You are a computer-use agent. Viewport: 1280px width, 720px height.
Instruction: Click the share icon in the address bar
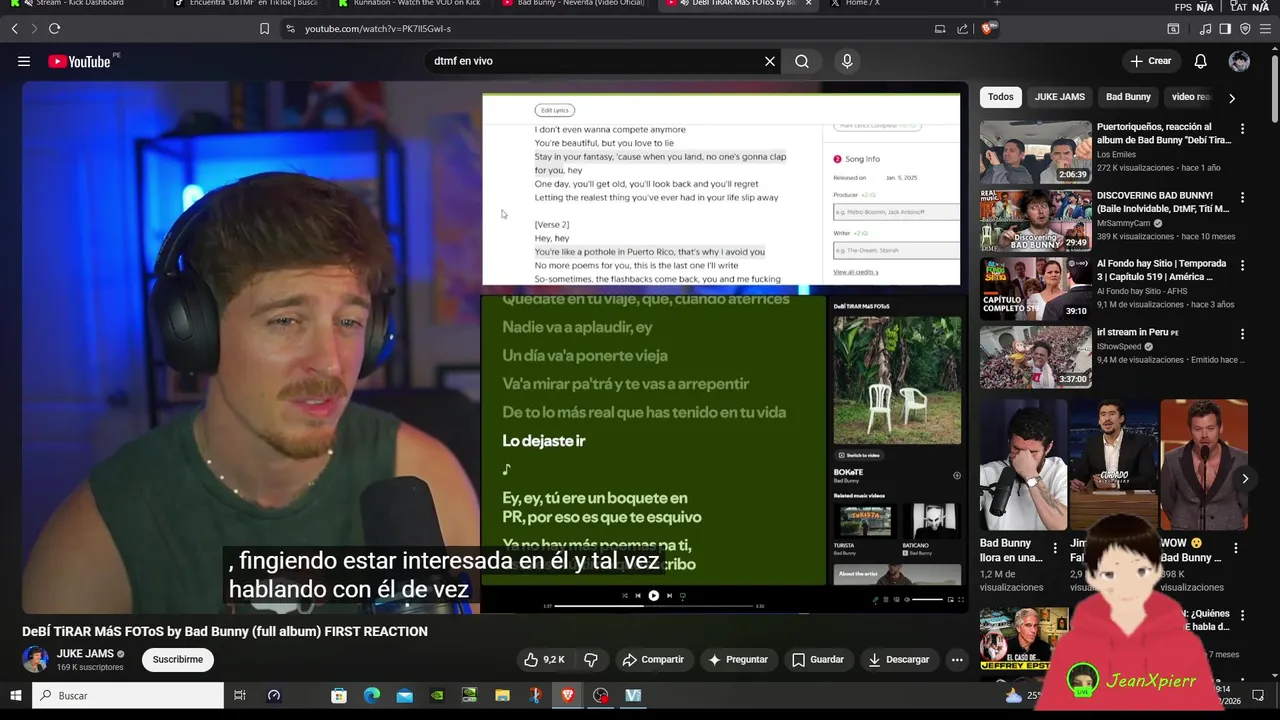962,29
